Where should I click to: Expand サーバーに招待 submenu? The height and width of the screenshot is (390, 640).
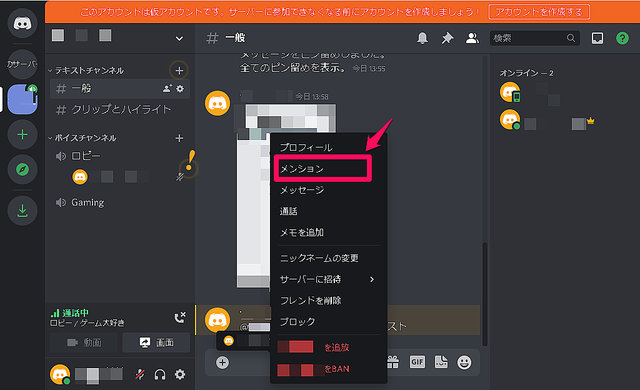coord(329,279)
